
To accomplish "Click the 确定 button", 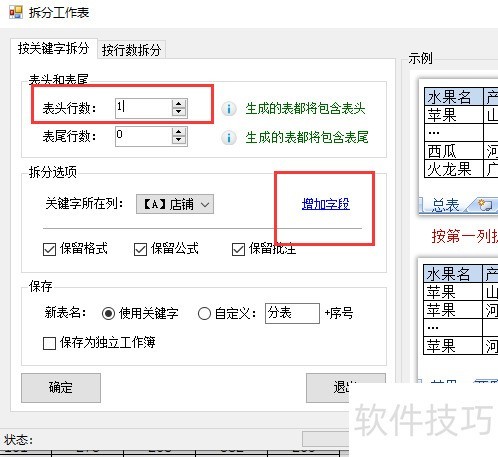I will (x=61, y=388).
